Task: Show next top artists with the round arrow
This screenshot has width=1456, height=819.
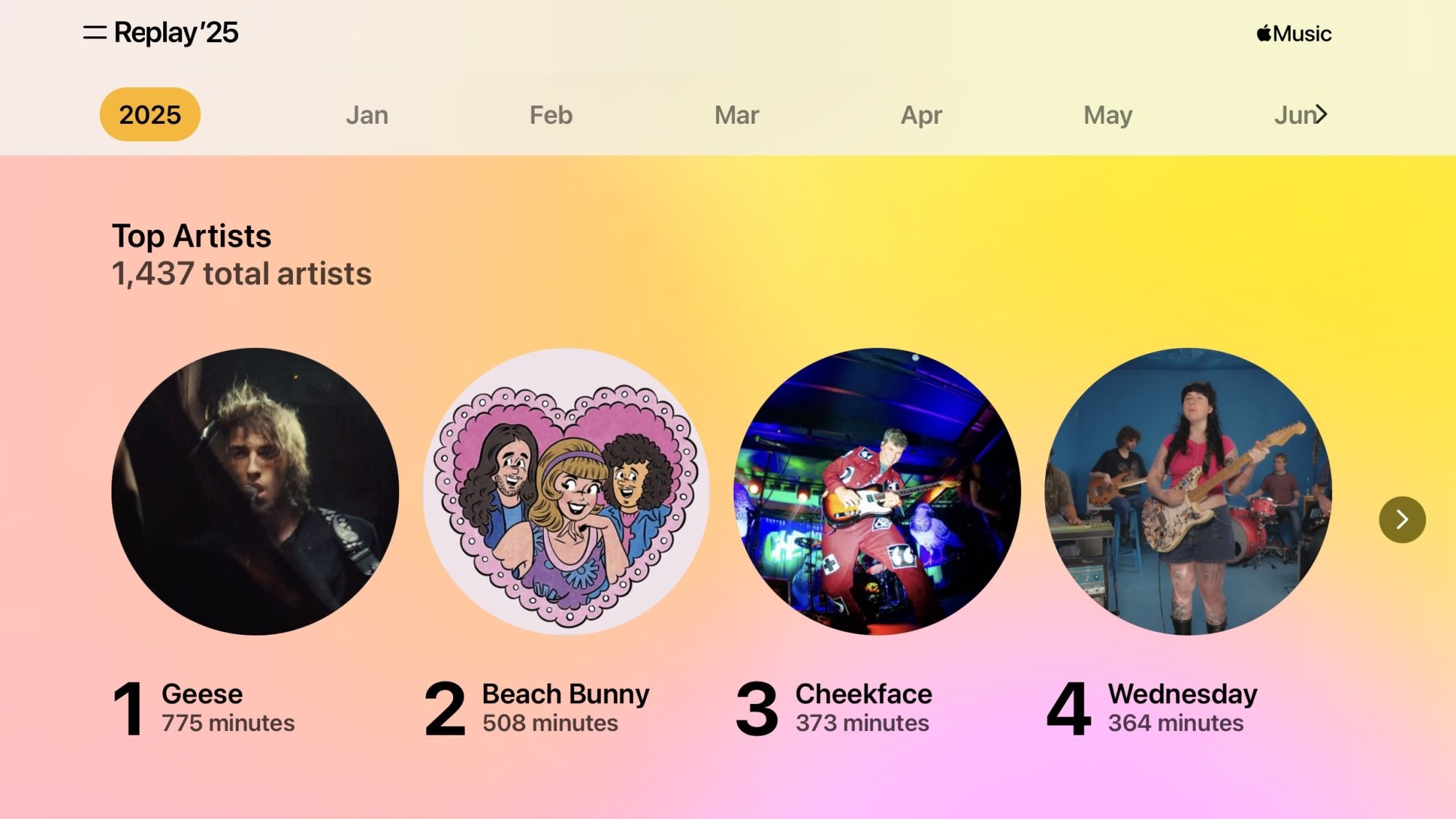Action: pos(1401,519)
